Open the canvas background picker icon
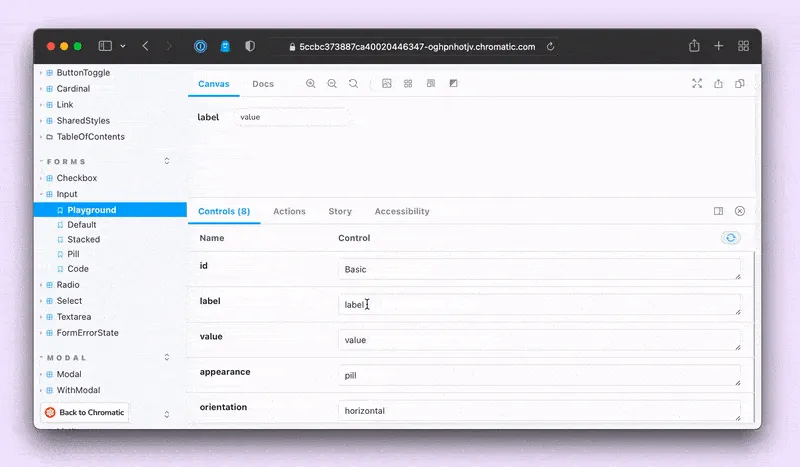 tap(387, 84)
